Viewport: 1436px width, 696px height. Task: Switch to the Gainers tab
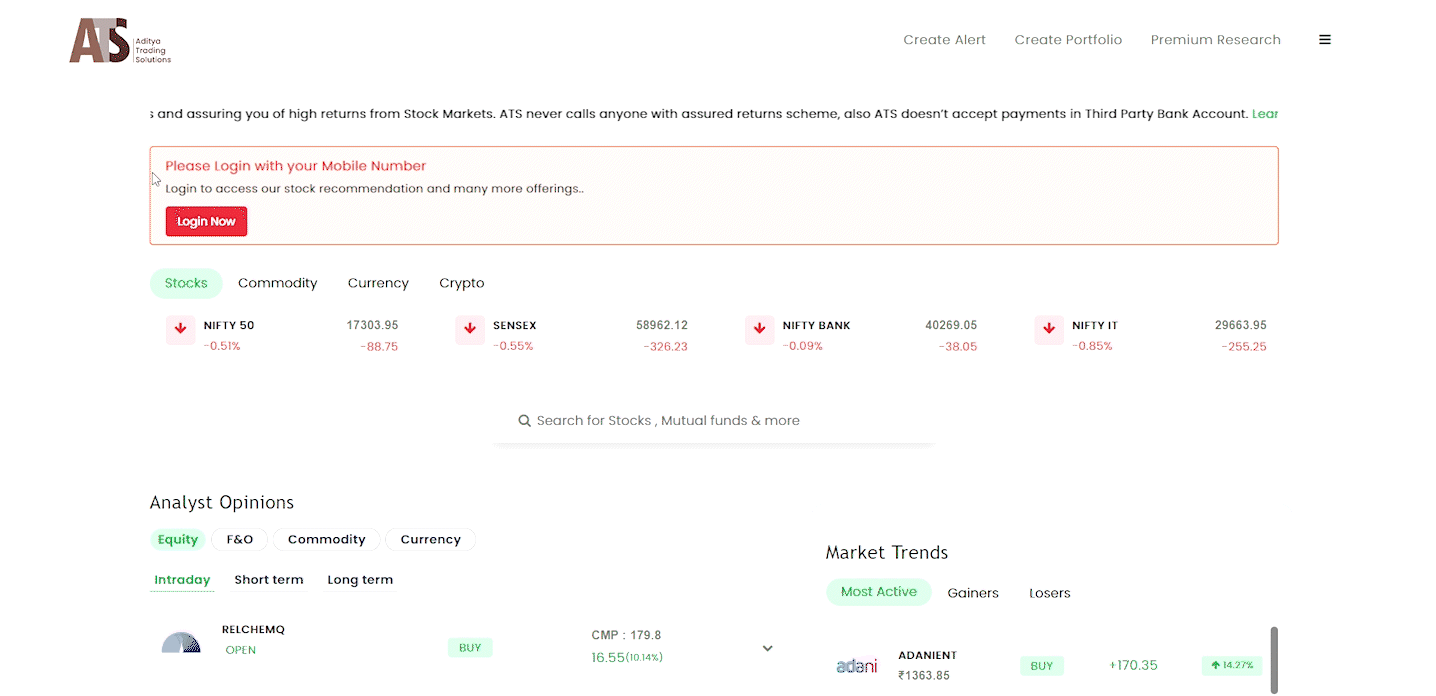tap(972, 593)
